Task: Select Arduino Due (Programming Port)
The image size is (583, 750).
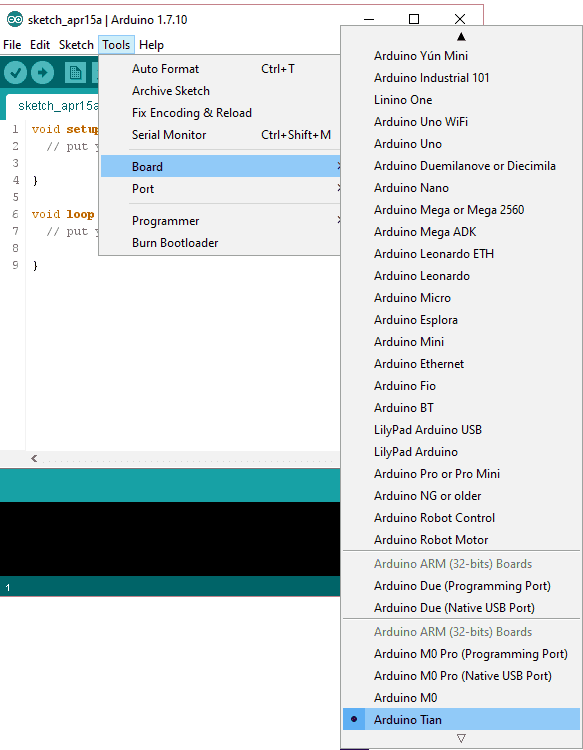Action: click(x=461, y=585)
